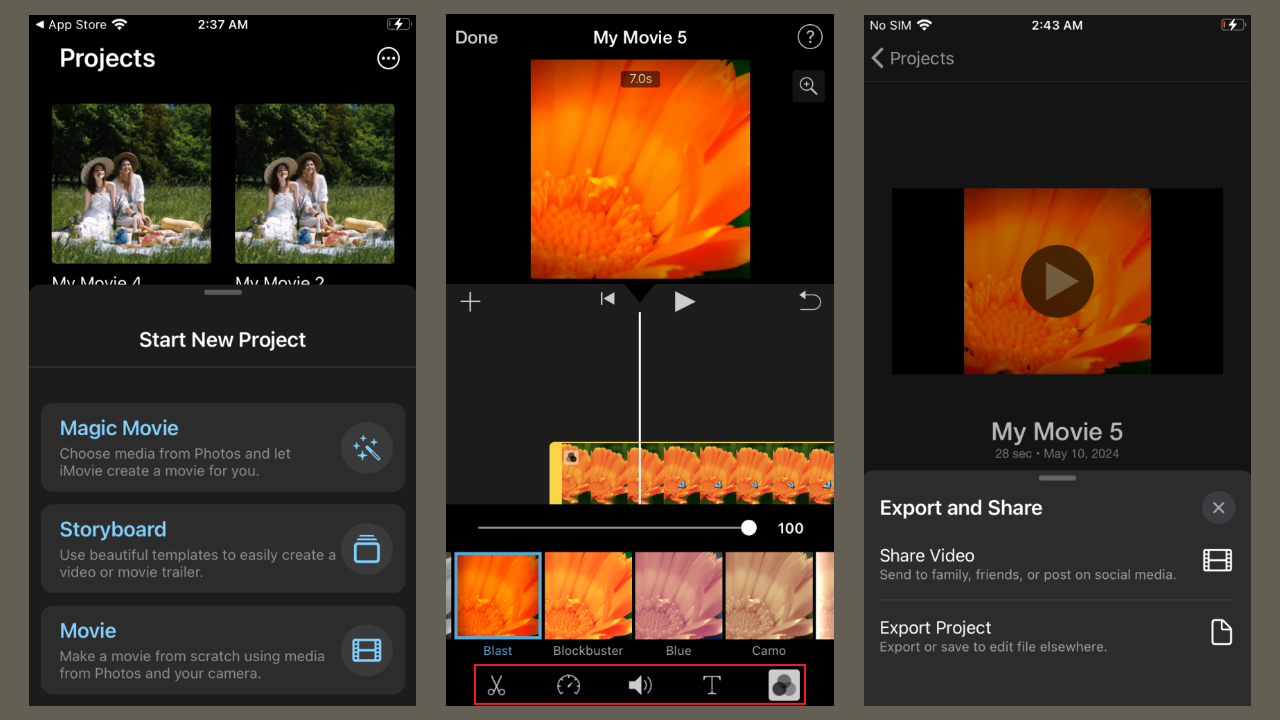Open the Filters tool
This screenshot has width=1280, height=720.
click(x=784, y=685)
